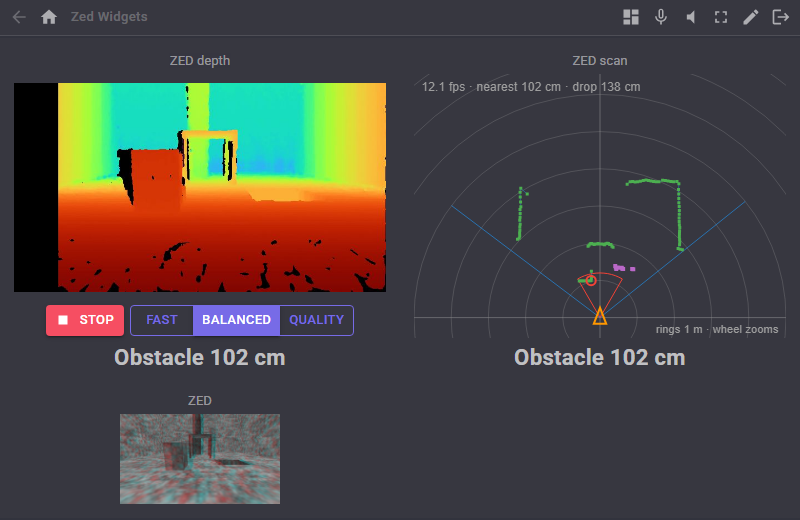Stop the ZED depth stream
This screenshot has width=800, height=520.
(x=85, y=320)
